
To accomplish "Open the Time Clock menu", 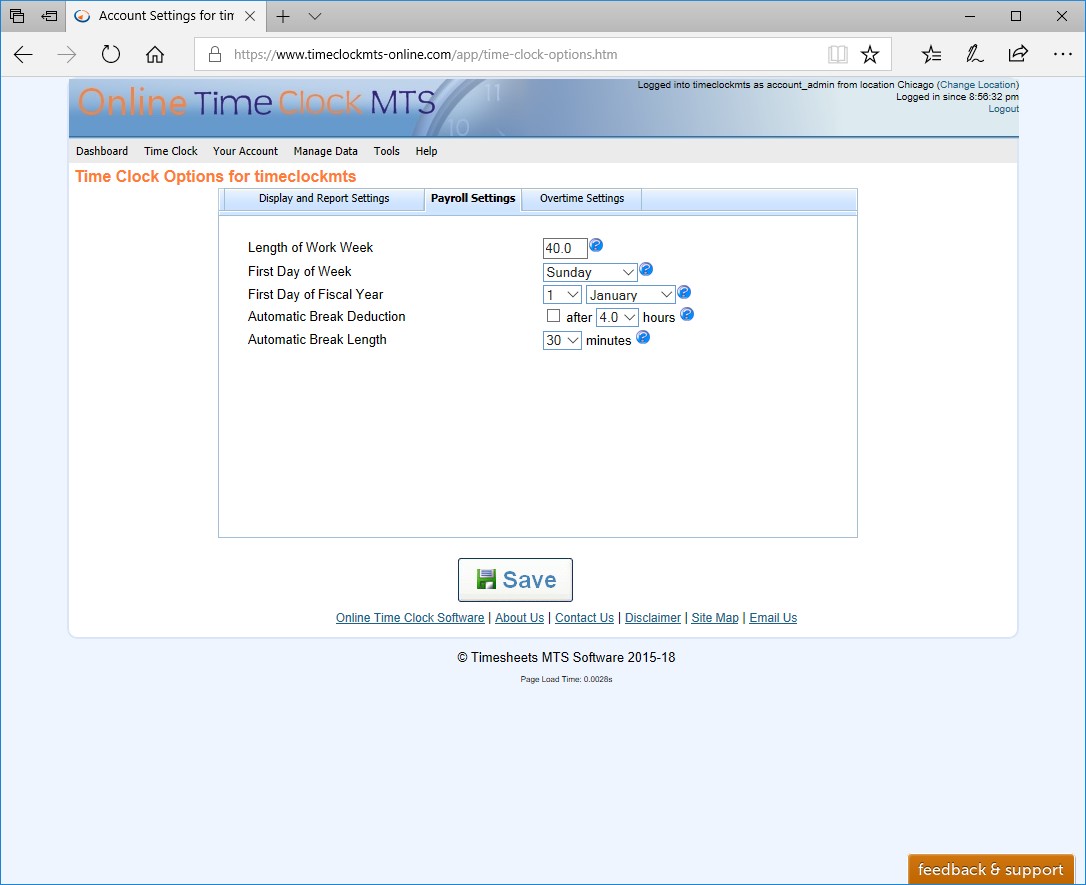I will tap(170, 151).
